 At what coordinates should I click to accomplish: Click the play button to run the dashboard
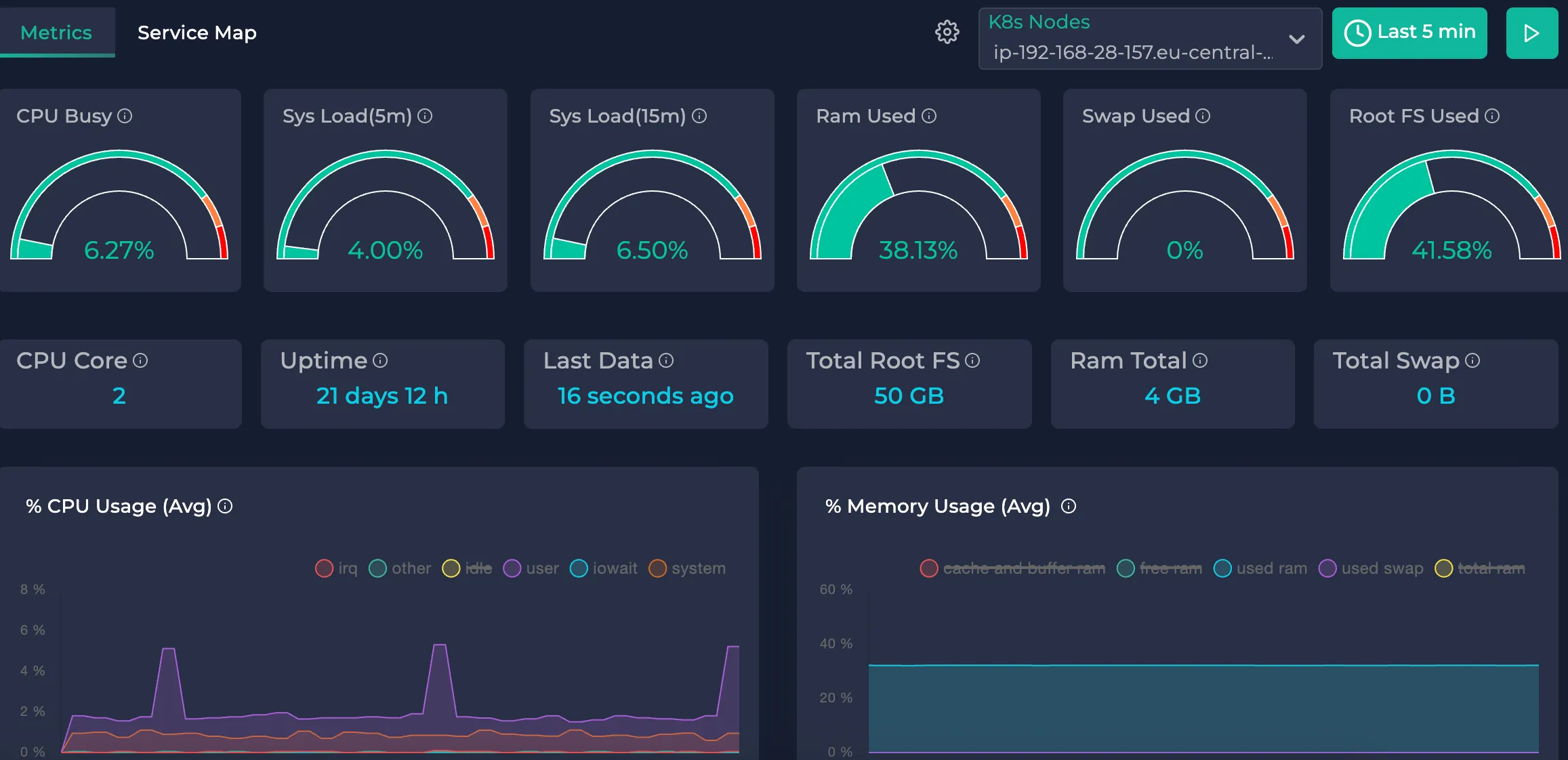click(x=1532, y=33)
